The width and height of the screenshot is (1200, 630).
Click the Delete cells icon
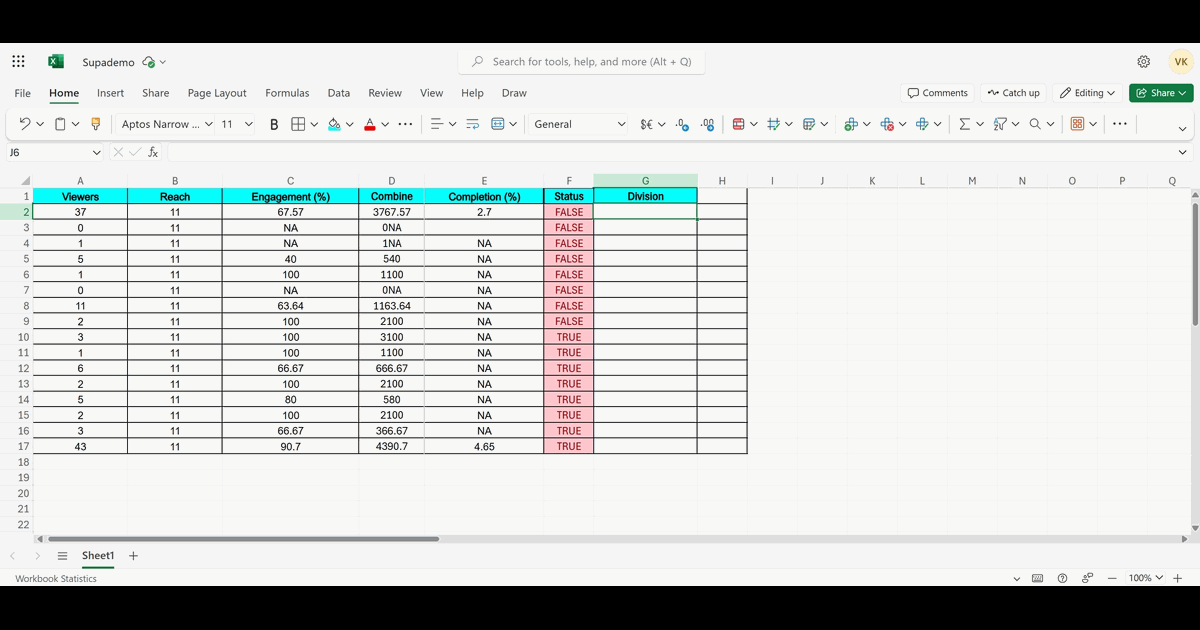(887, 124)
